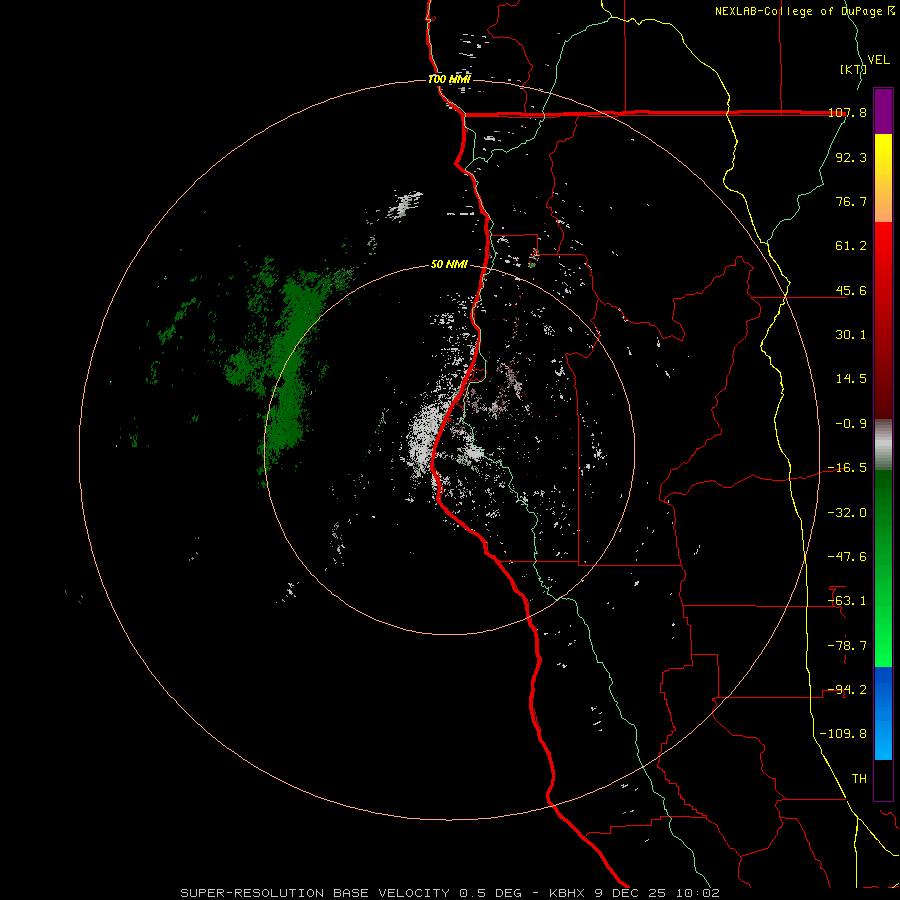Click the Super-Resolution Base Velocity caption
This screenshot has width=900, height=900.
(450, 893)
